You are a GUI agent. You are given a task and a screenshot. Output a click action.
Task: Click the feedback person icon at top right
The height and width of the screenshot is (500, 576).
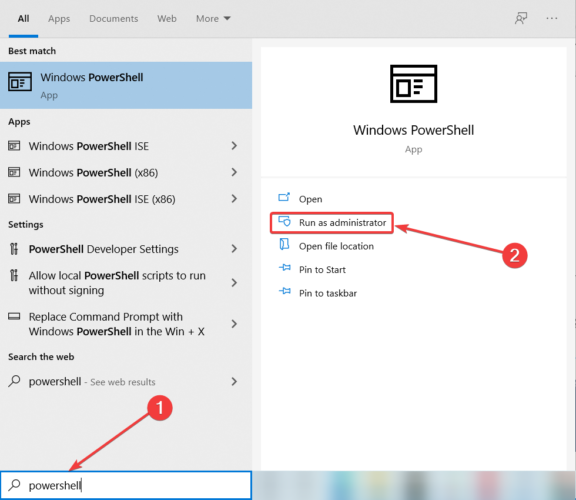(521, 18)
